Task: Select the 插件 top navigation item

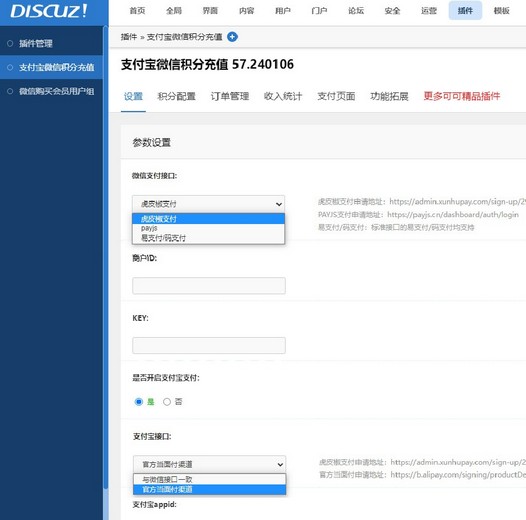Action: [465, 10]
